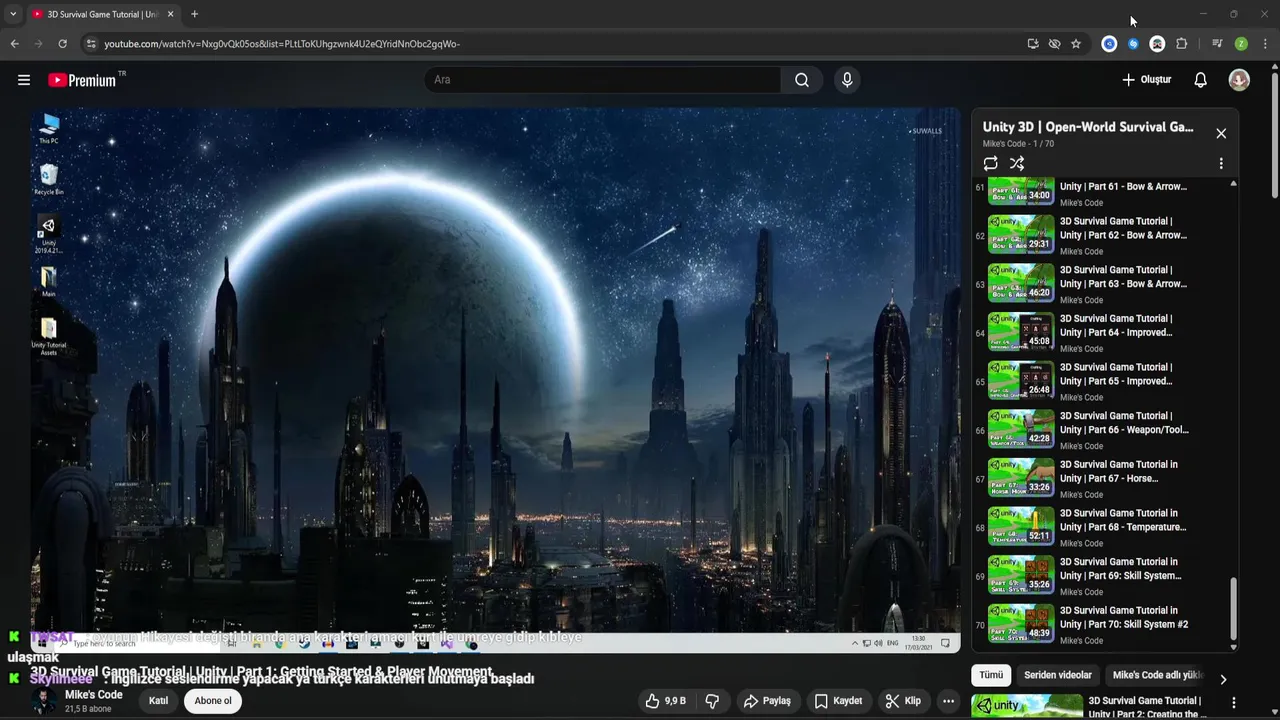The width and height of the screenshot is (1280, 720).
Task: Open media control button in toolbar
Action: click(1217, 44)
